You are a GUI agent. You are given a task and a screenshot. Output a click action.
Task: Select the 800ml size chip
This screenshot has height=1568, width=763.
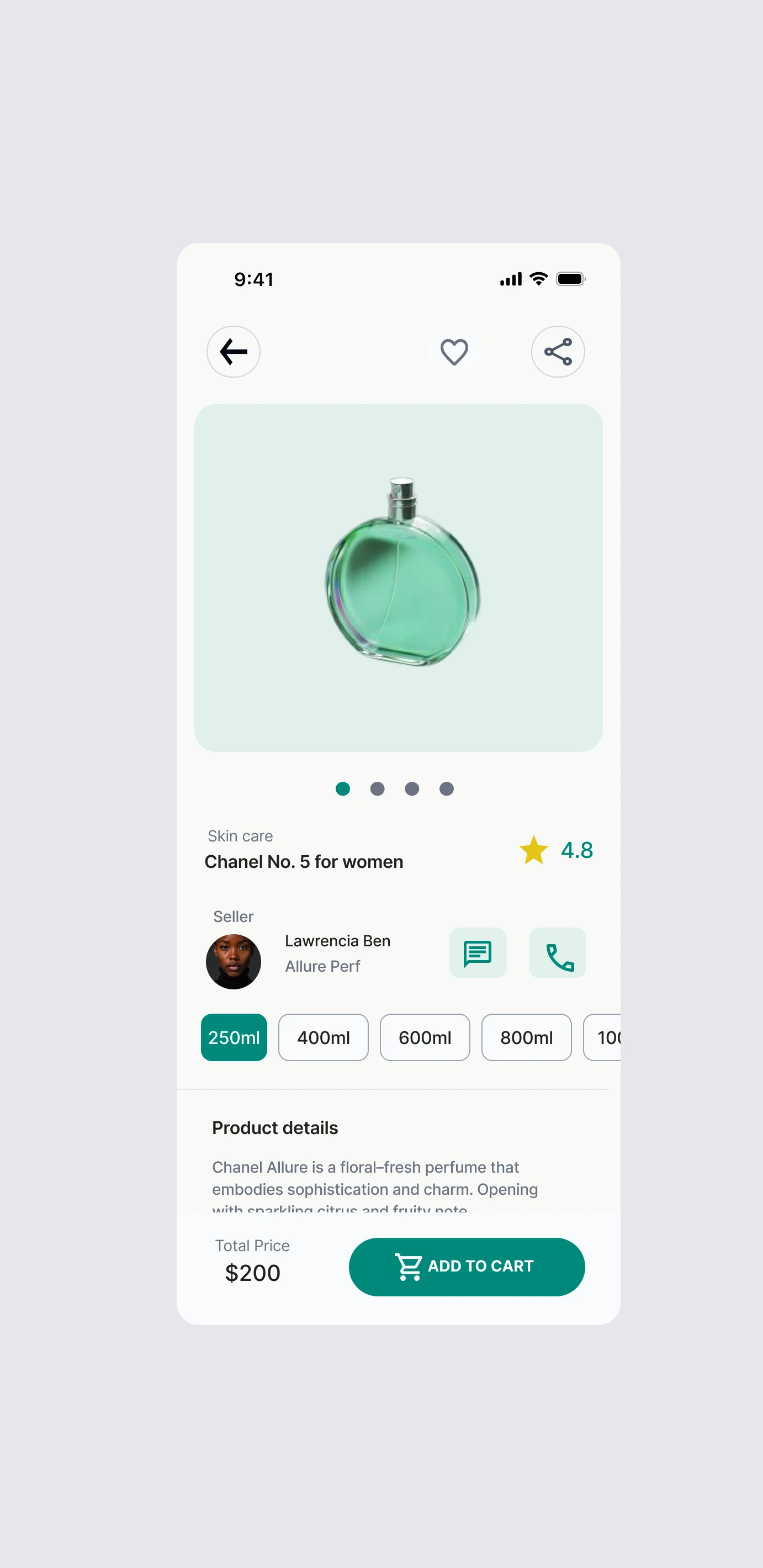[x=526, y=1037]
